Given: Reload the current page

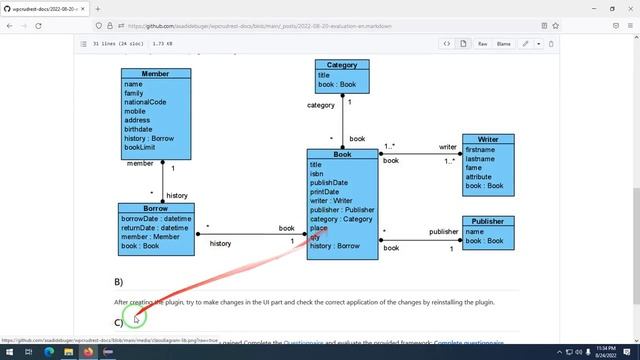Looking at the screenshot, I should 38,26.
